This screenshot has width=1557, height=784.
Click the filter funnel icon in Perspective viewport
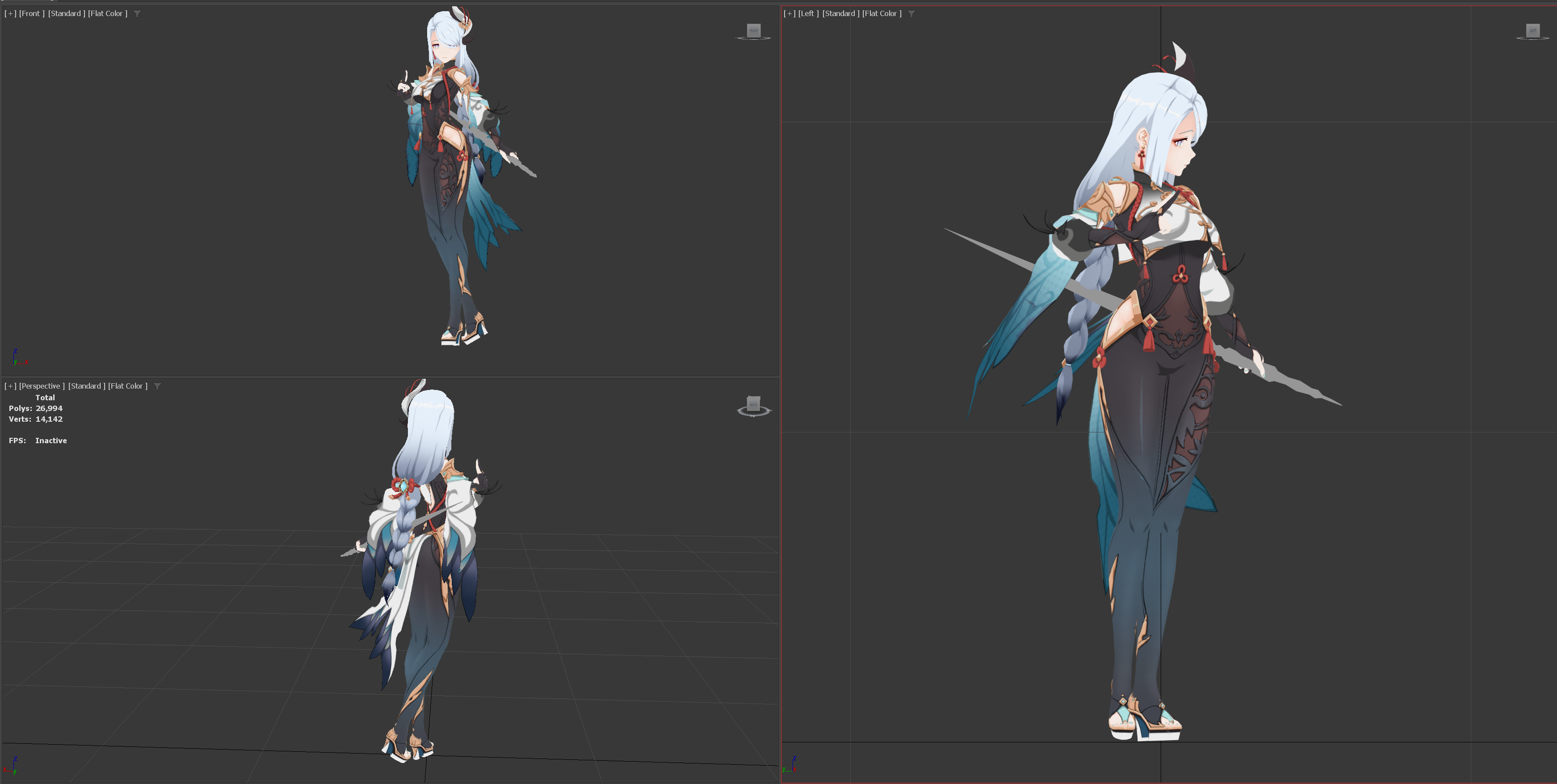coord(157,386)
